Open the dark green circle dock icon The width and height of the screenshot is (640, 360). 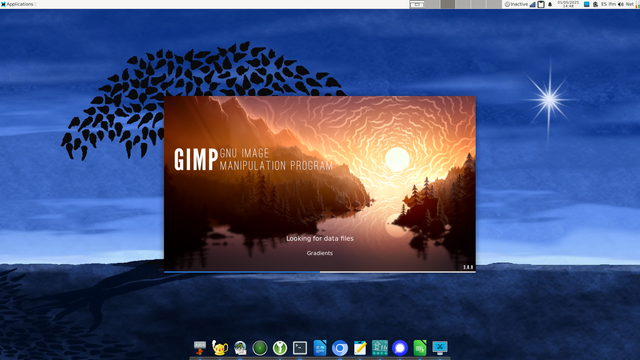(260, 348)
